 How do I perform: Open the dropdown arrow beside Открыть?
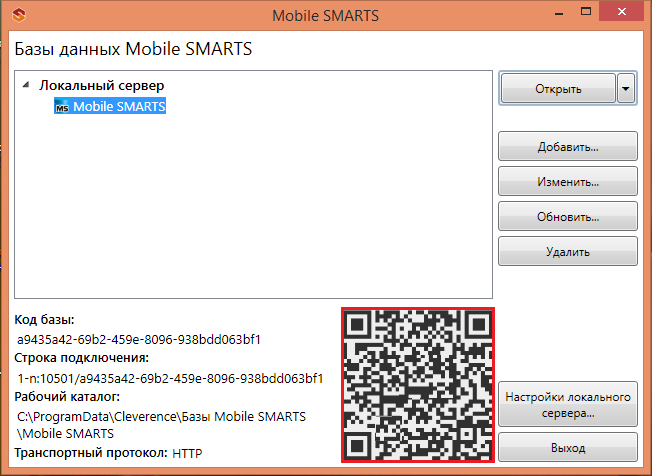626,88
